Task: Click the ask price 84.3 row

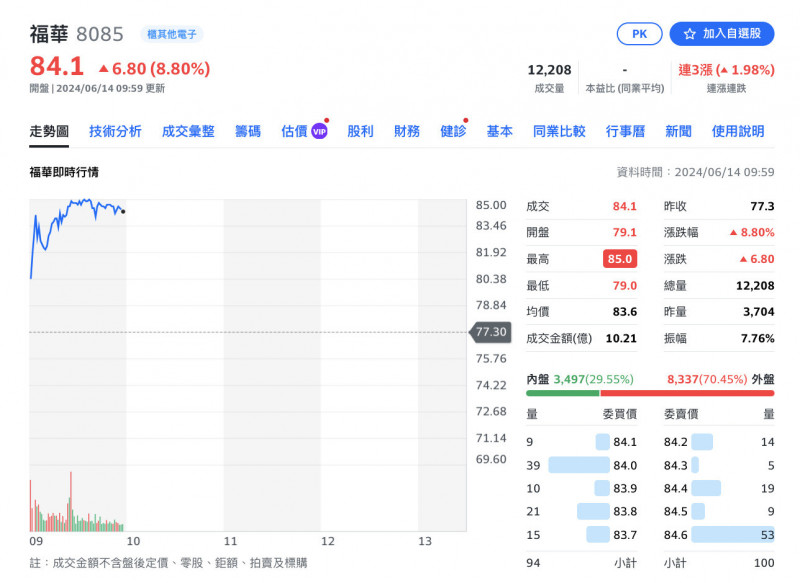Action: click(x=719, y=465)
